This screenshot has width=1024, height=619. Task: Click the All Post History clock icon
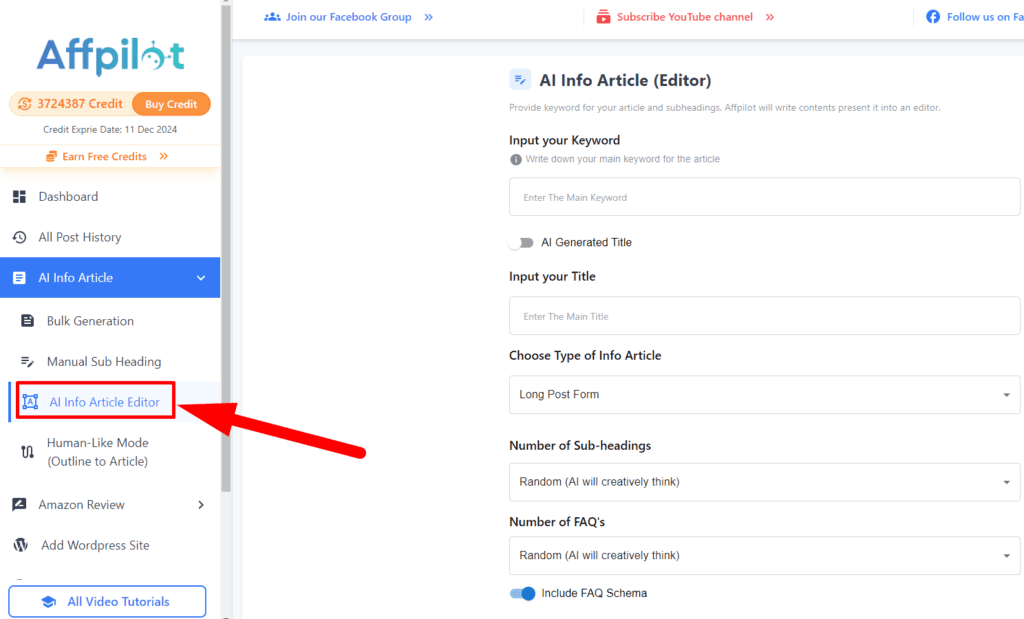click(x=19, y=238)
